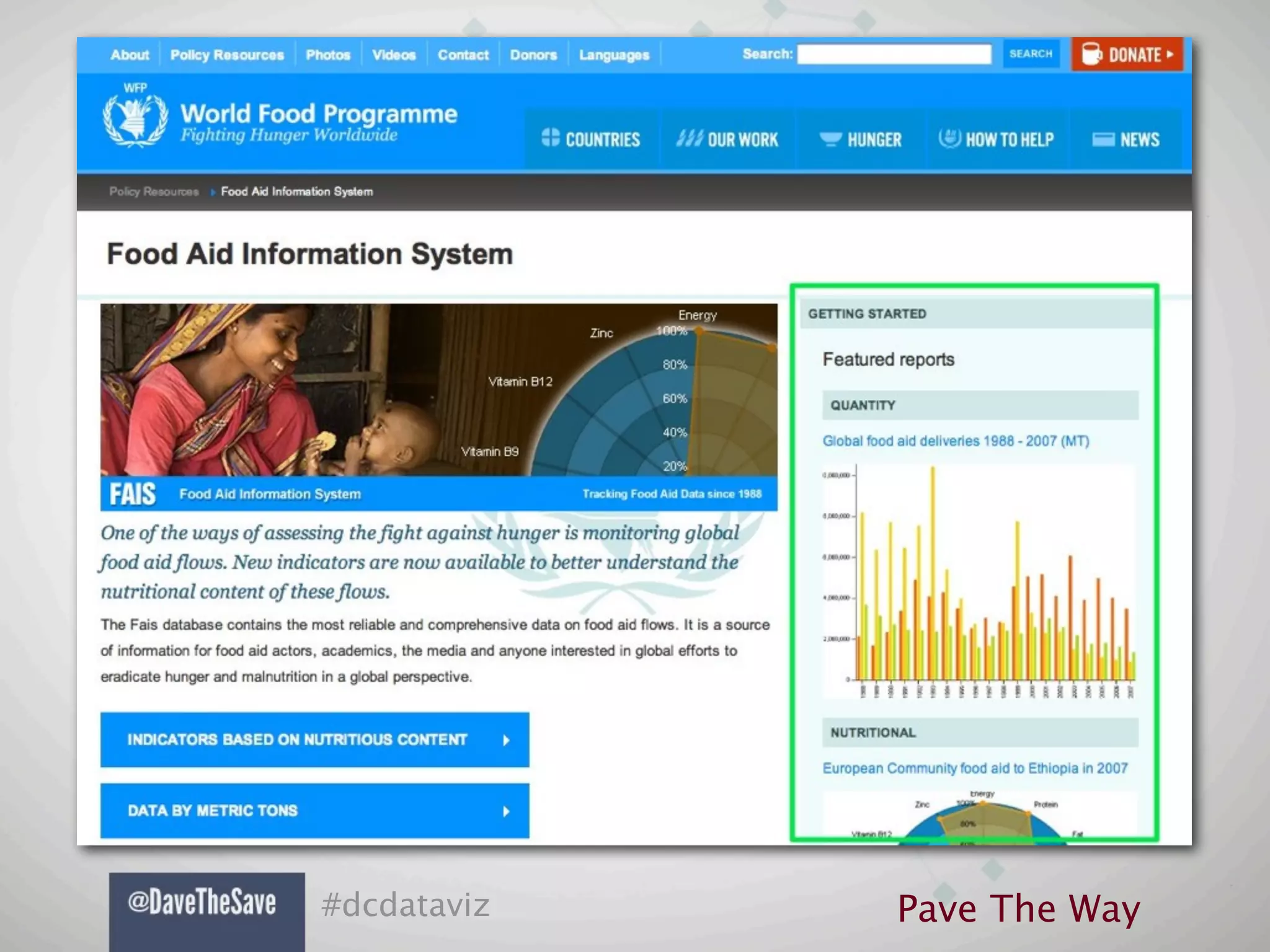Image resolution: width=1270 pixels, height=952 pixels.
Task: Click the Food Aid Information System breadcrumb
Action: click(x=297, y=192)
